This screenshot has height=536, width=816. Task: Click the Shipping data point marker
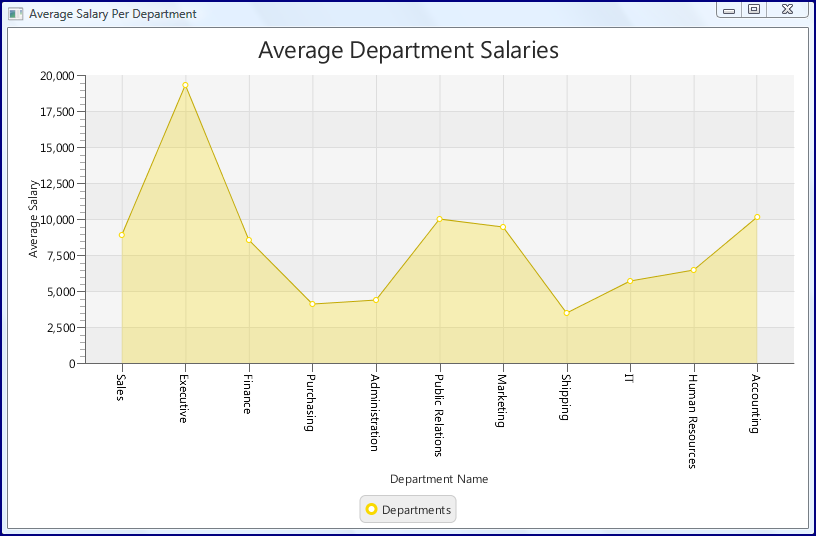pyautogui.click(x=567, y=313)
